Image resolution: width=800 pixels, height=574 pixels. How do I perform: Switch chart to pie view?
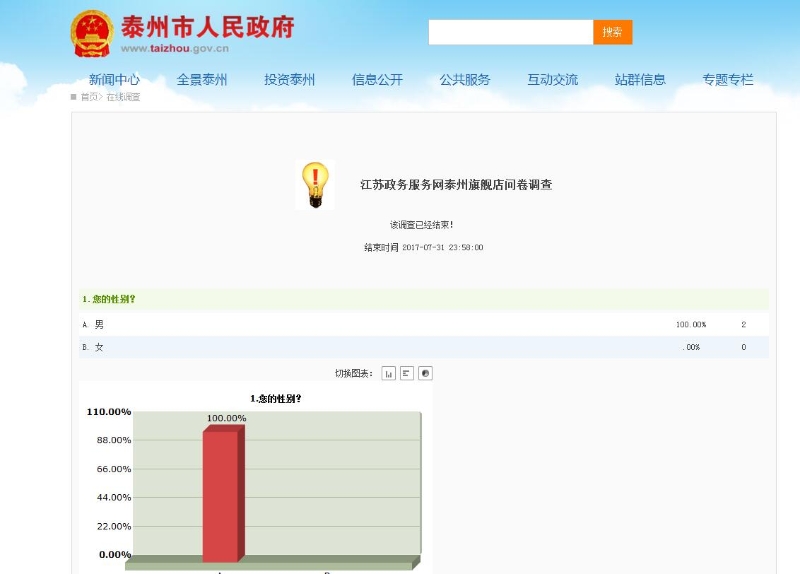(x=425, y=373)
